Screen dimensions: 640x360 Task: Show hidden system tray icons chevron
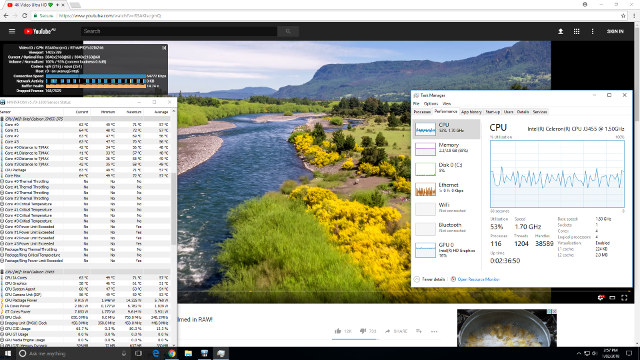(x=578, y=353)
